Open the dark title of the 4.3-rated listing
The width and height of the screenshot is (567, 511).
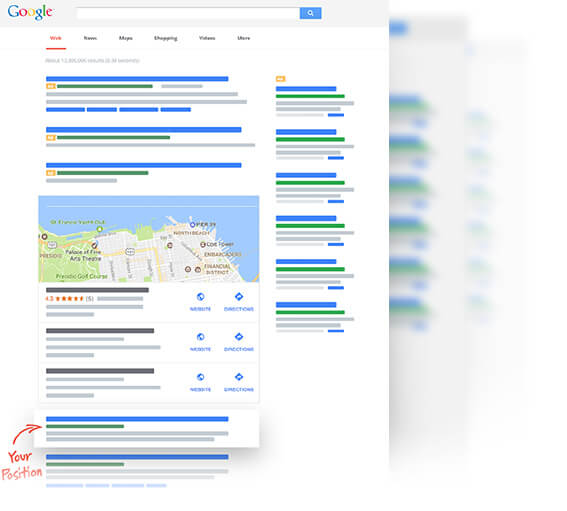pyautogui.click(x=97, y=290)
